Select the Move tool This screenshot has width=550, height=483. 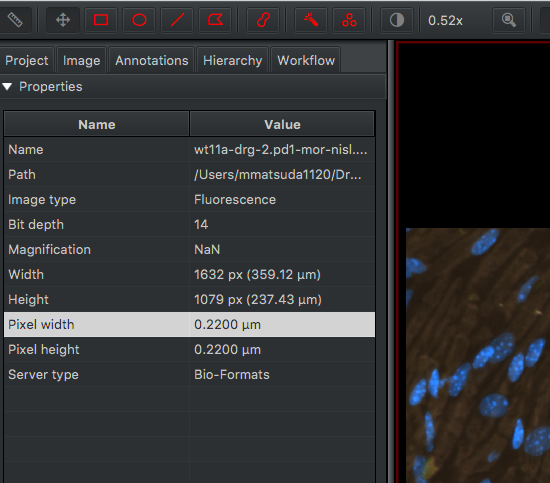point(63,20)
